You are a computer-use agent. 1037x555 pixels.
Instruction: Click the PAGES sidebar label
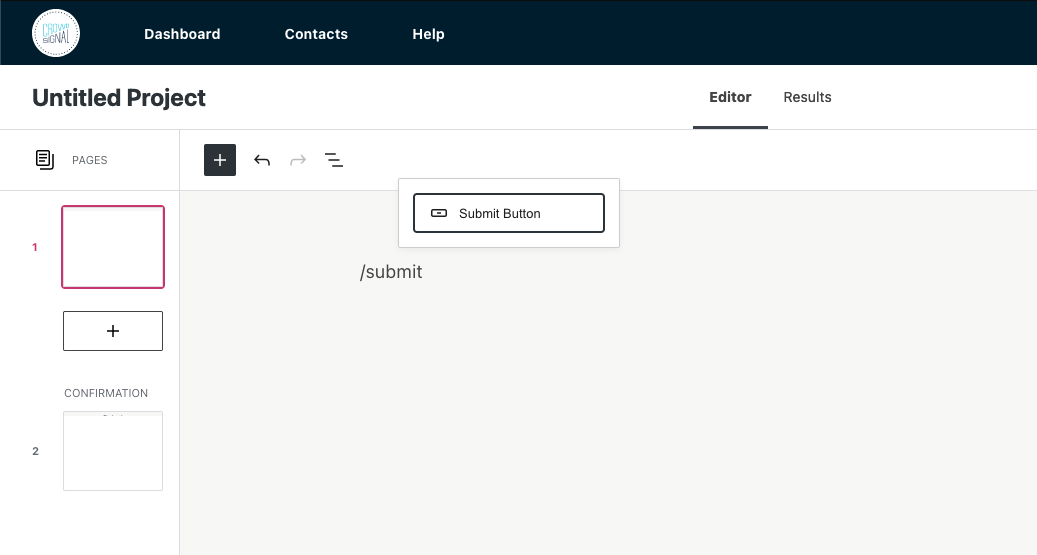point(90,160)
